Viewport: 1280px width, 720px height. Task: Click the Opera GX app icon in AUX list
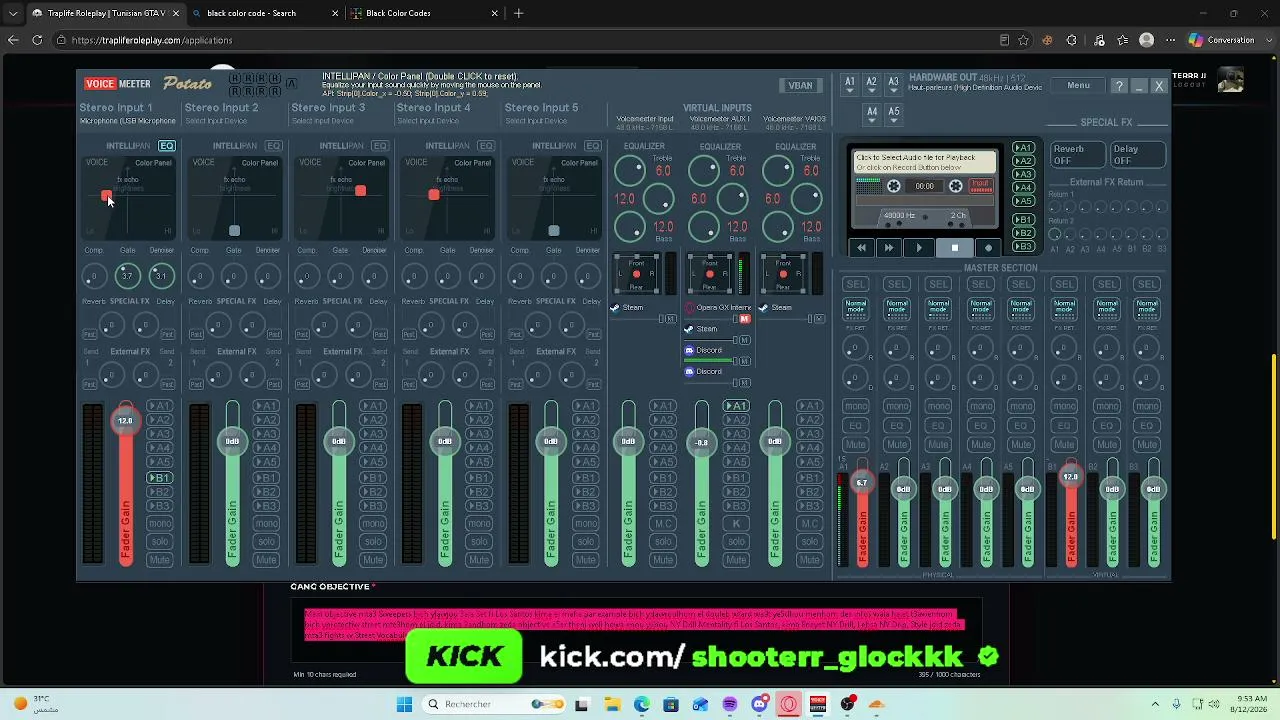click(689, 308)
